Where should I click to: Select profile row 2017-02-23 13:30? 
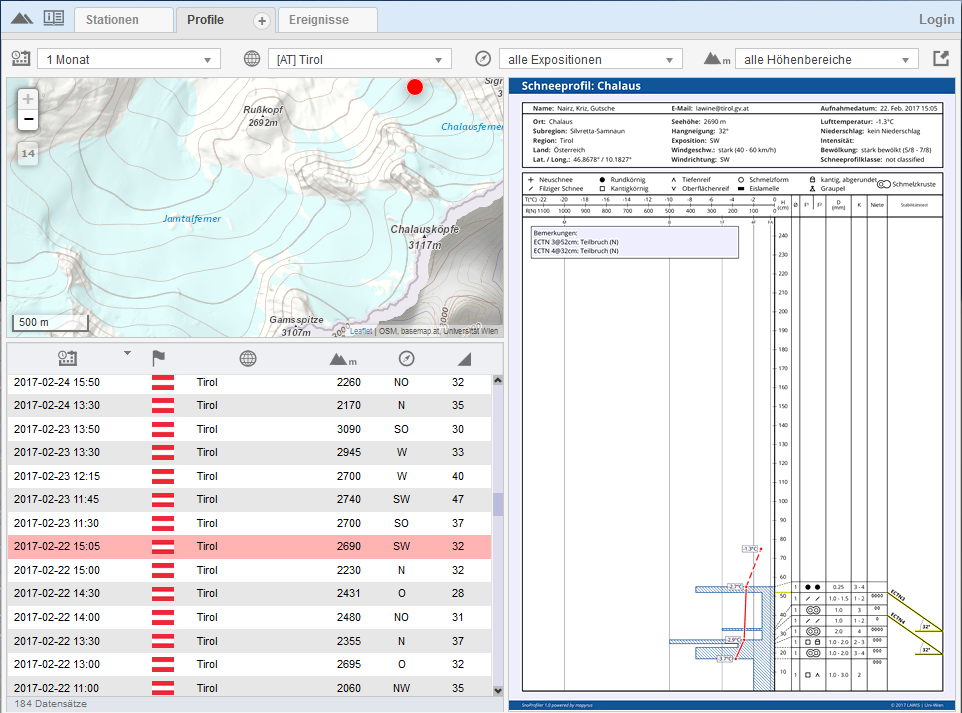[249, 452]
